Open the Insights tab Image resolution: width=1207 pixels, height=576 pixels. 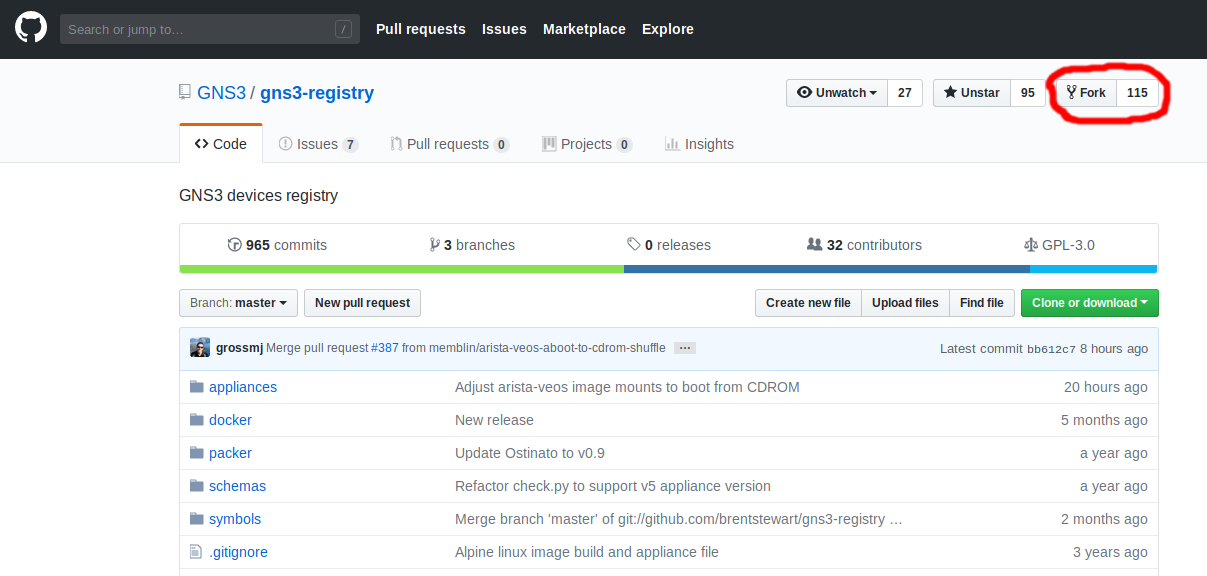pyautogui.click(x=699, y=144)
